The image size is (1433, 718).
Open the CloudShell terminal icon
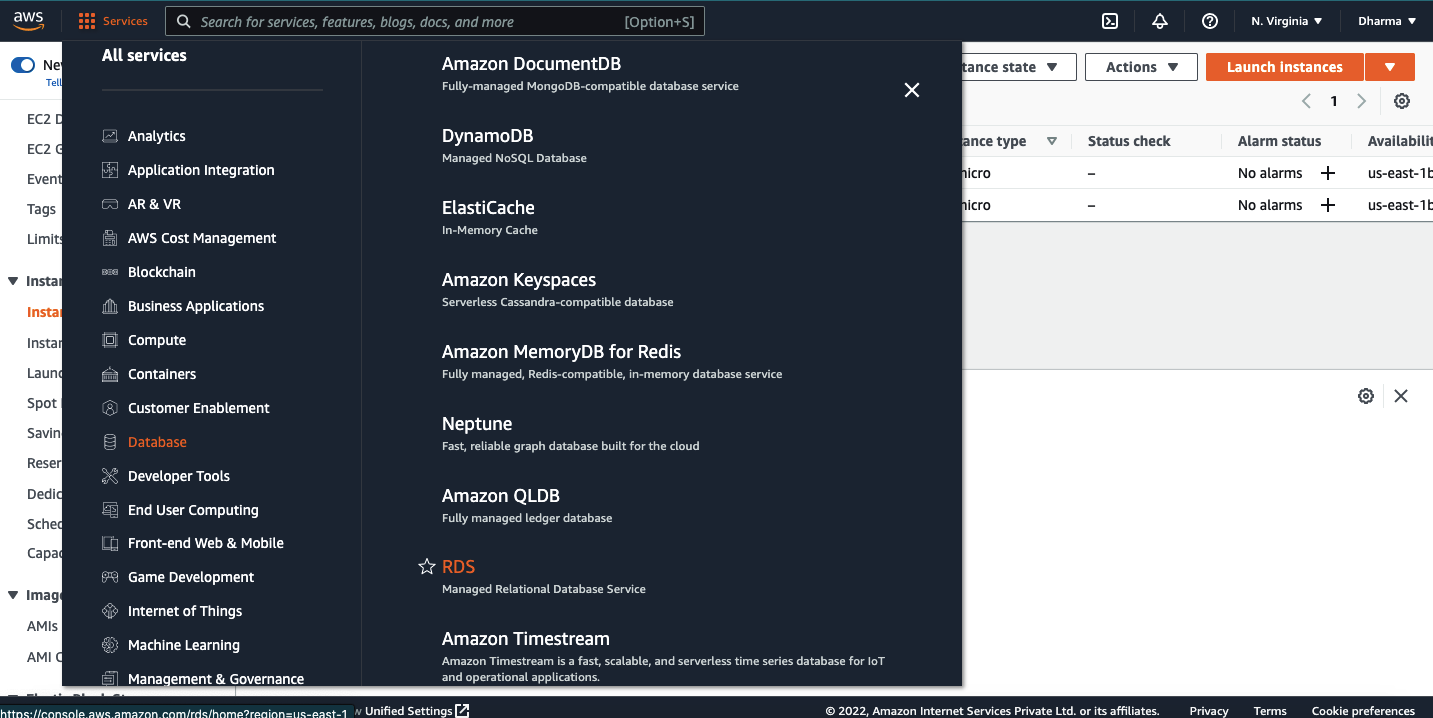[x=1110, y=21]
